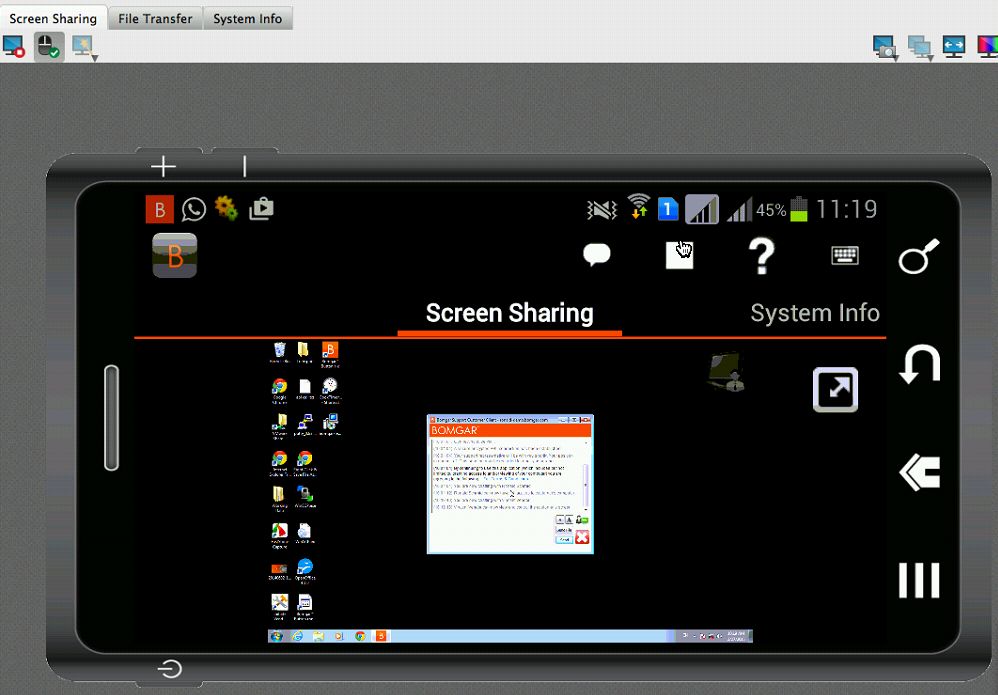The width and height of the screenshot is (998, 695).
Task: Expand the pointer-on-monitor dropdown in top-left toolbar
Action: [83, 47]
